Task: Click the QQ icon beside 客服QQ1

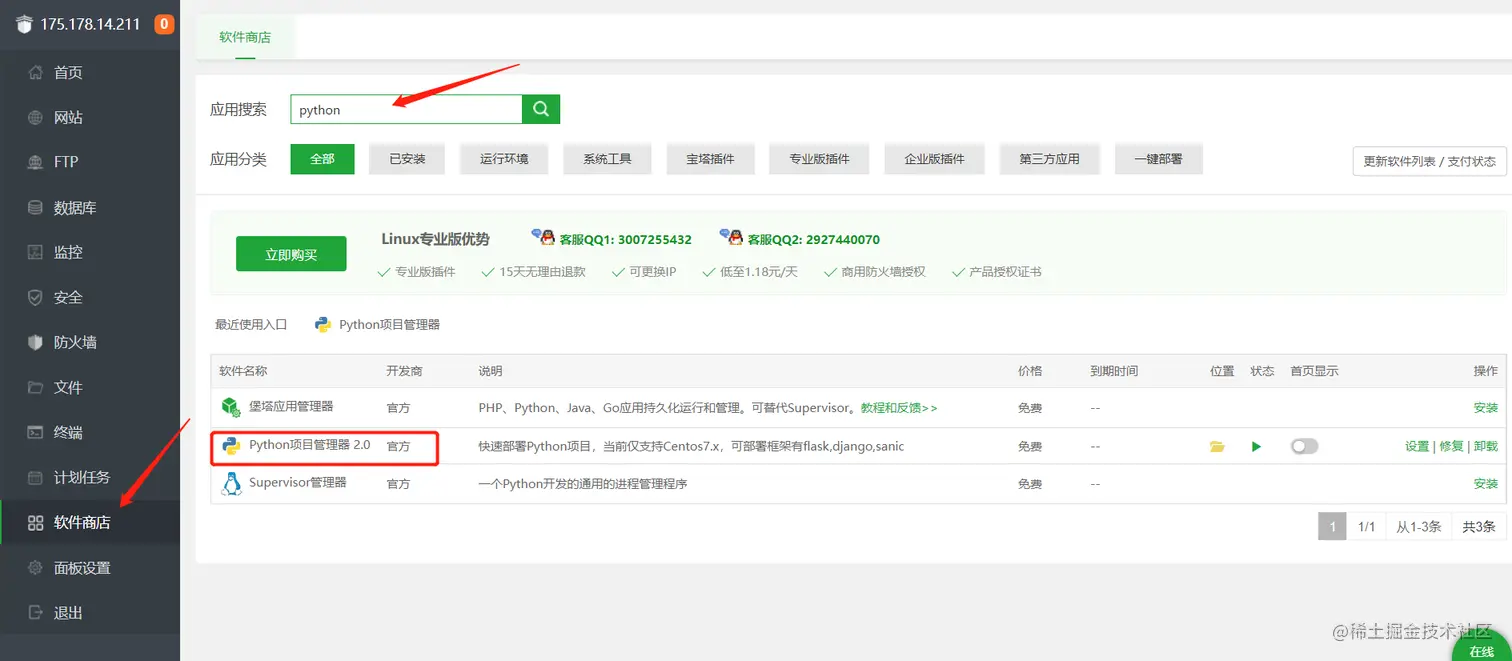Action: click(x=543, y=237)
